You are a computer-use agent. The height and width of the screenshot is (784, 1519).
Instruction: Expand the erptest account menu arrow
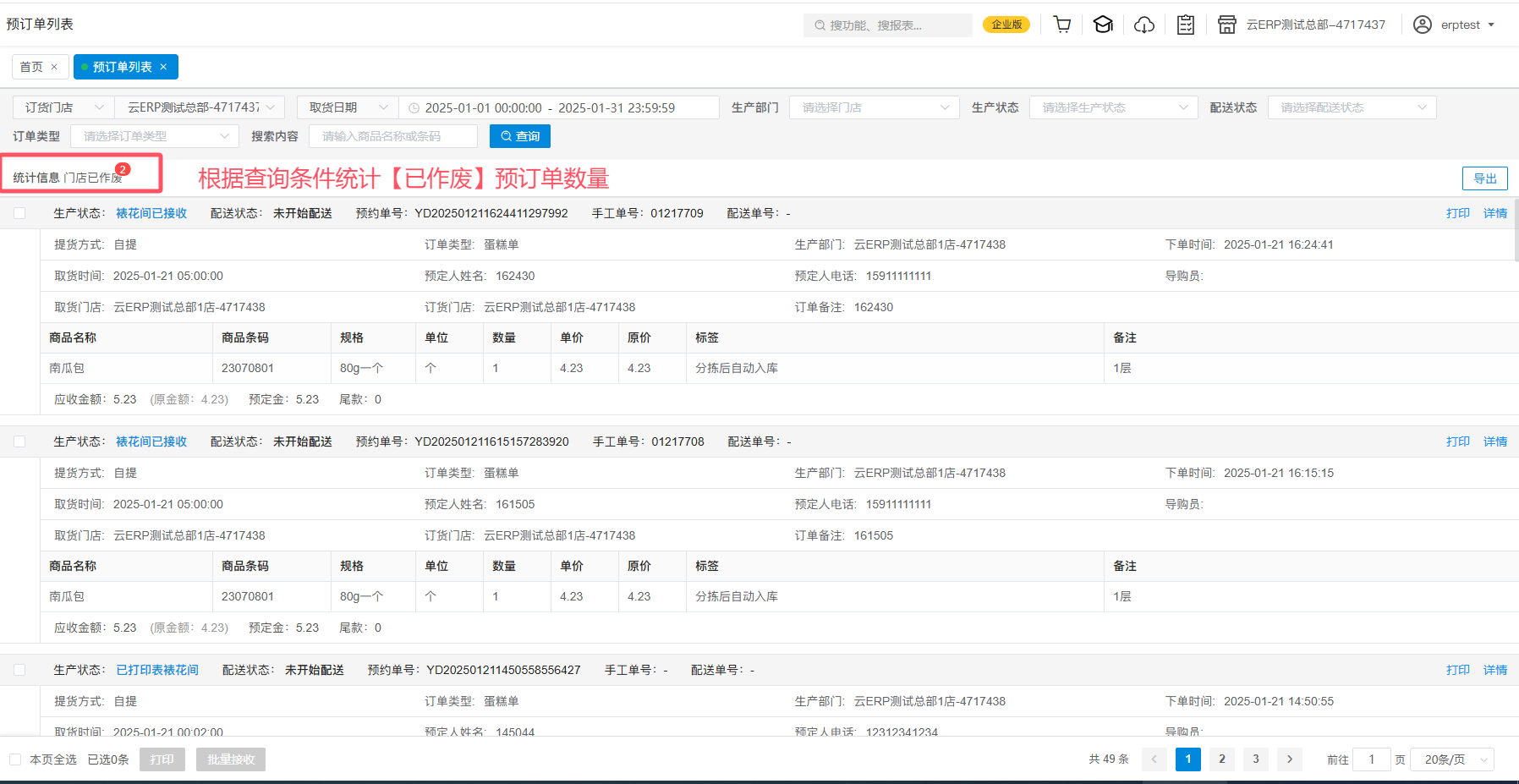point(1491,25)
